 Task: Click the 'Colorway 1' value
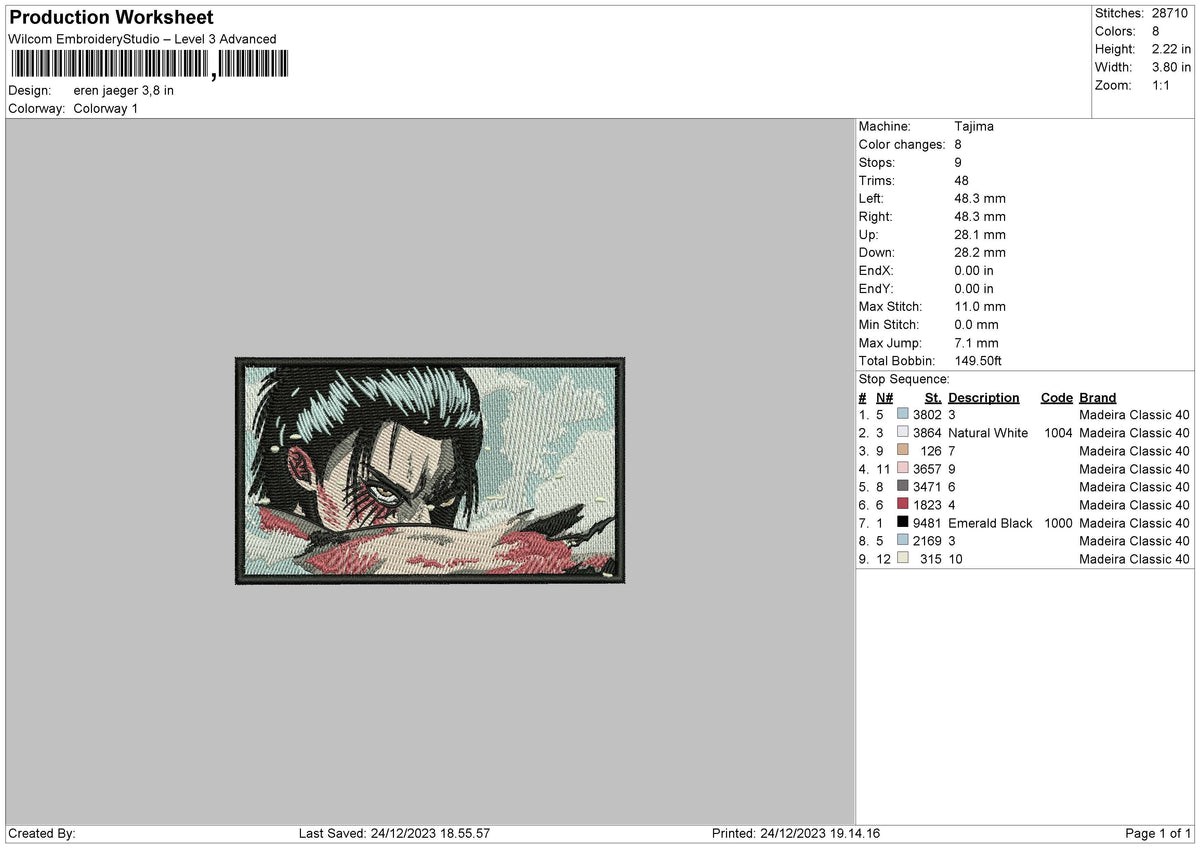(x=106, y=108)
